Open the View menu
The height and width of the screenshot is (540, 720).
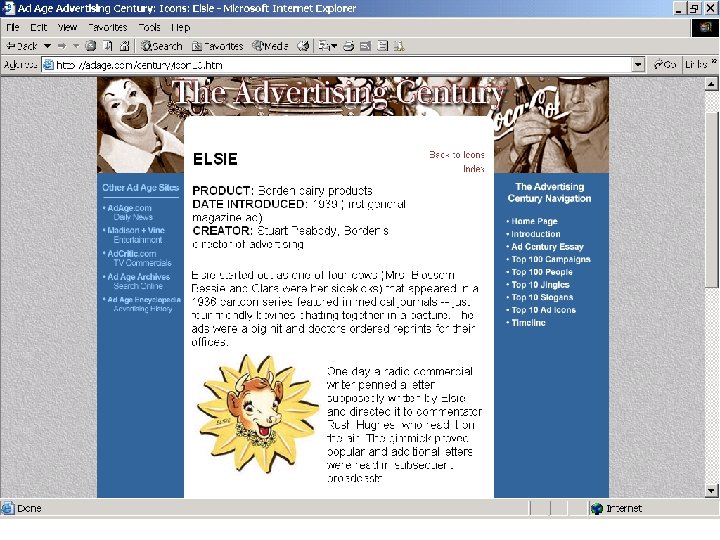[x=67, y=28]
